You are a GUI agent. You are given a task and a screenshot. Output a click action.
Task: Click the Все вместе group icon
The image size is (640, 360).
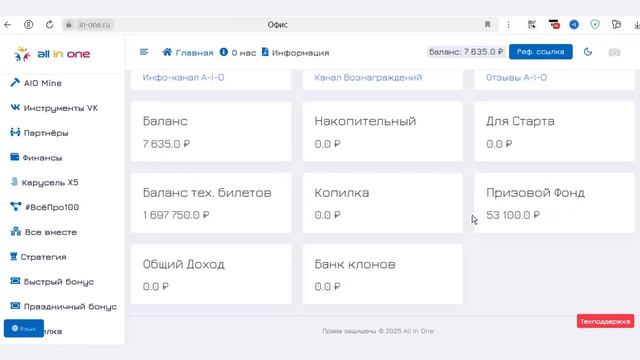16,231
